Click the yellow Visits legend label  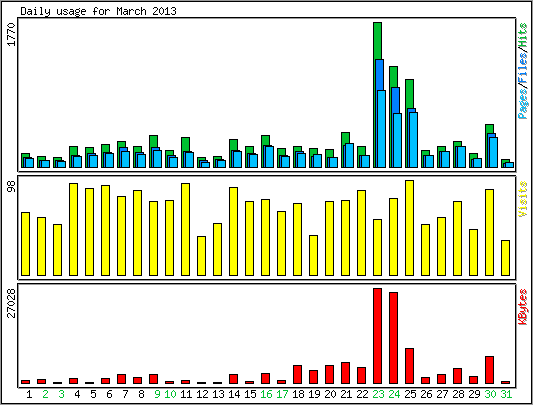(523, 199)
